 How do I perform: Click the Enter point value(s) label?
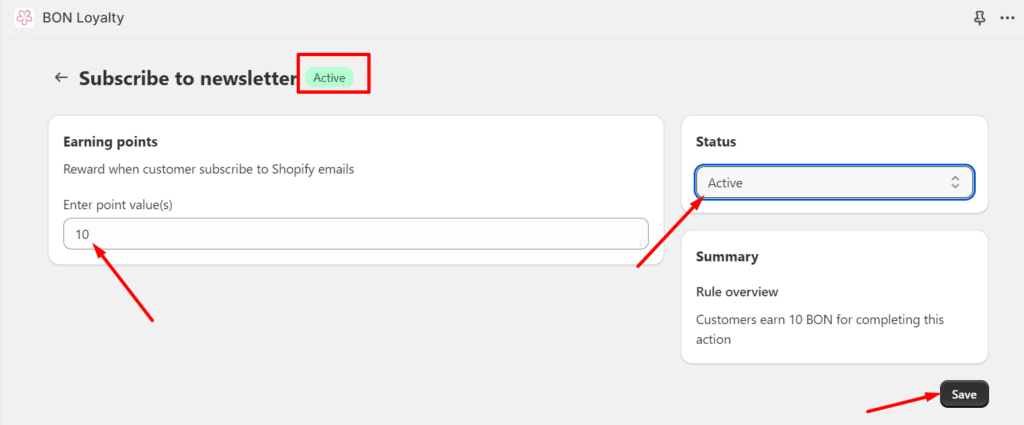point(118,204)
